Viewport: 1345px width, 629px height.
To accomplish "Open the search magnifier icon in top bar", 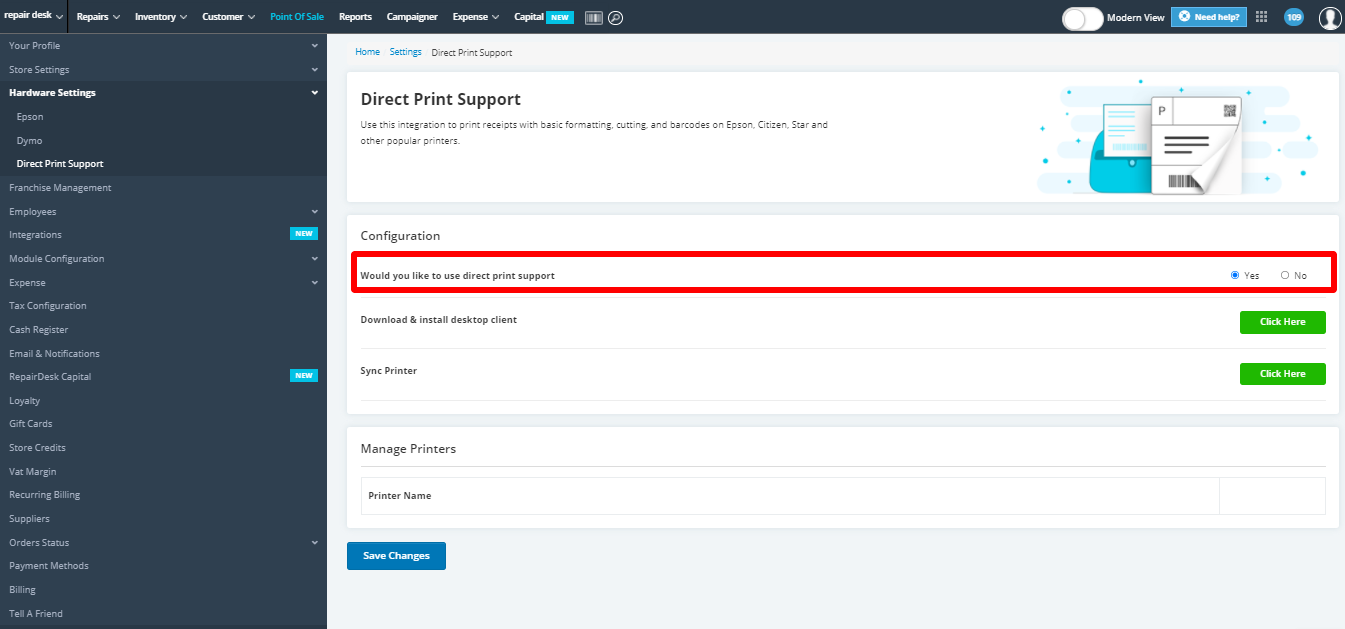I will click(x=616, y=17).
